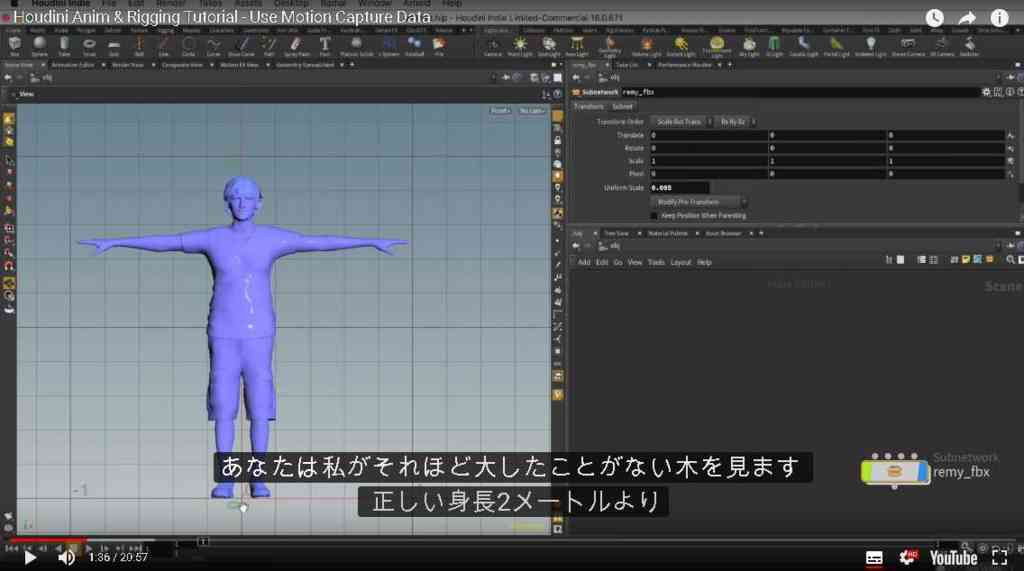Toggle Keep Position When Parenting checkbox
The height and width of the screenshot is (571, 1024).
click(654, 216)
